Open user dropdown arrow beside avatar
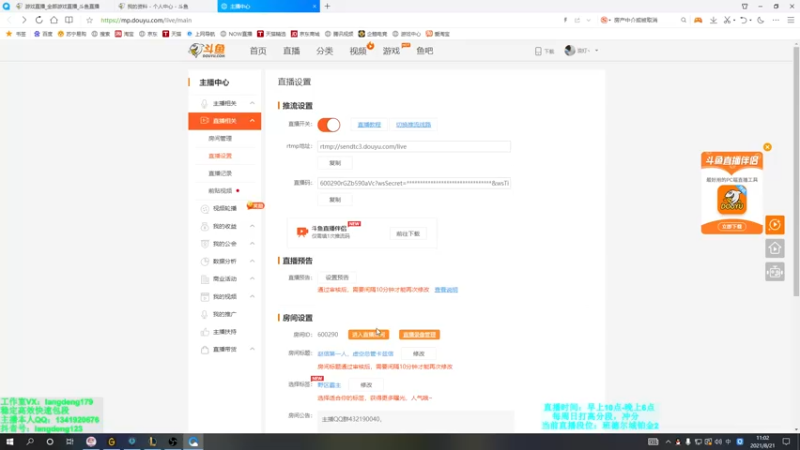800x450 pixels. pyautogui.click(x=596, y=51)
